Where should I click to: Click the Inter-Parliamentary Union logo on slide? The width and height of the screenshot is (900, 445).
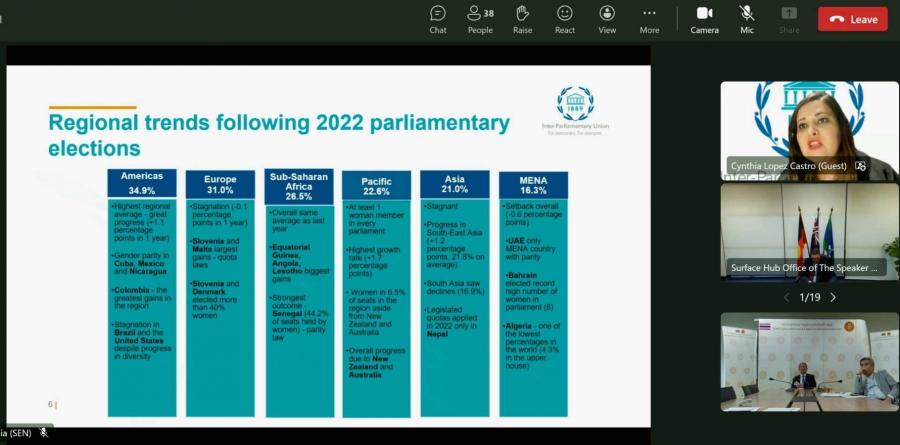pos(575,104)
